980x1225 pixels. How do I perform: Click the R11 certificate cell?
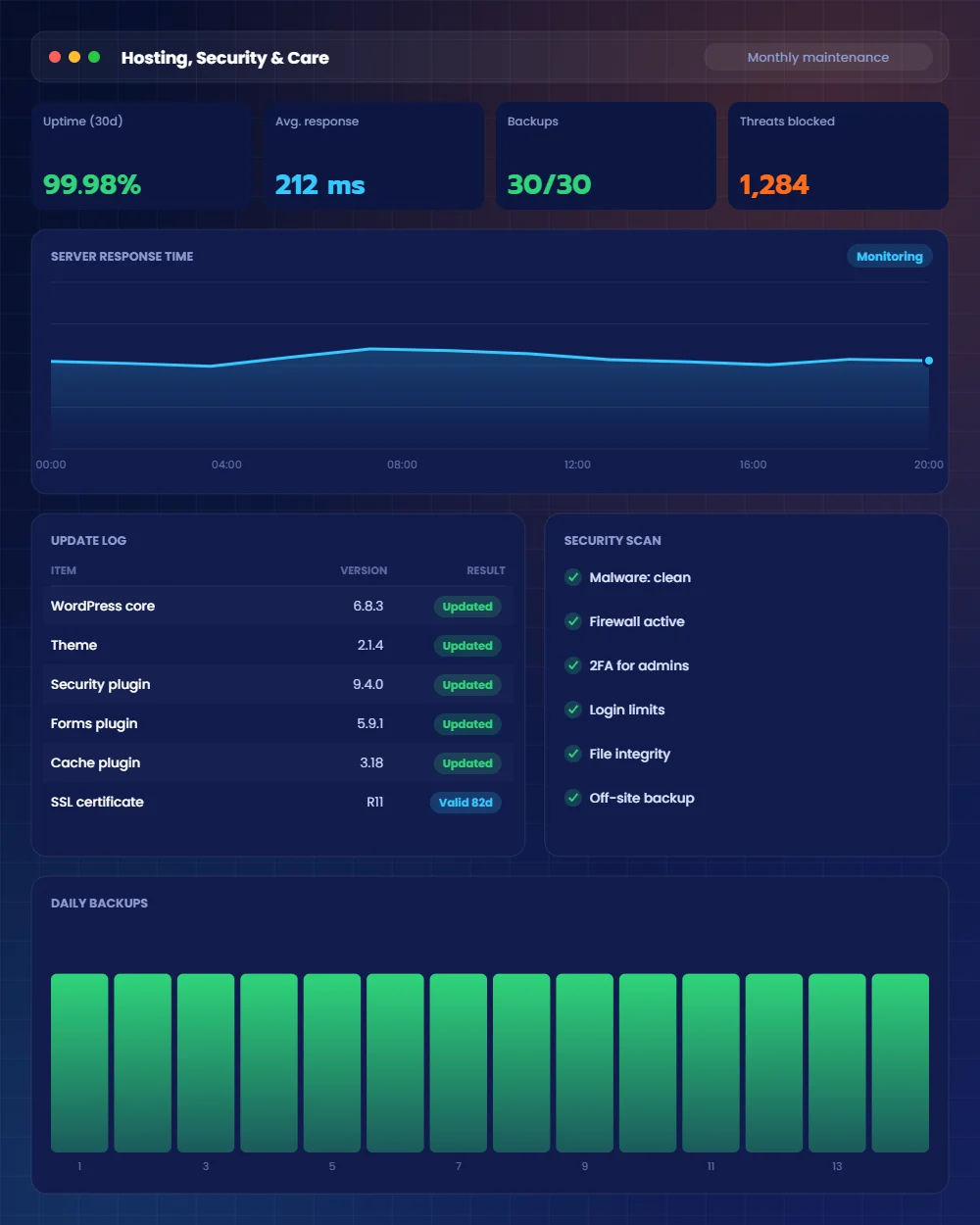[375, 802]
